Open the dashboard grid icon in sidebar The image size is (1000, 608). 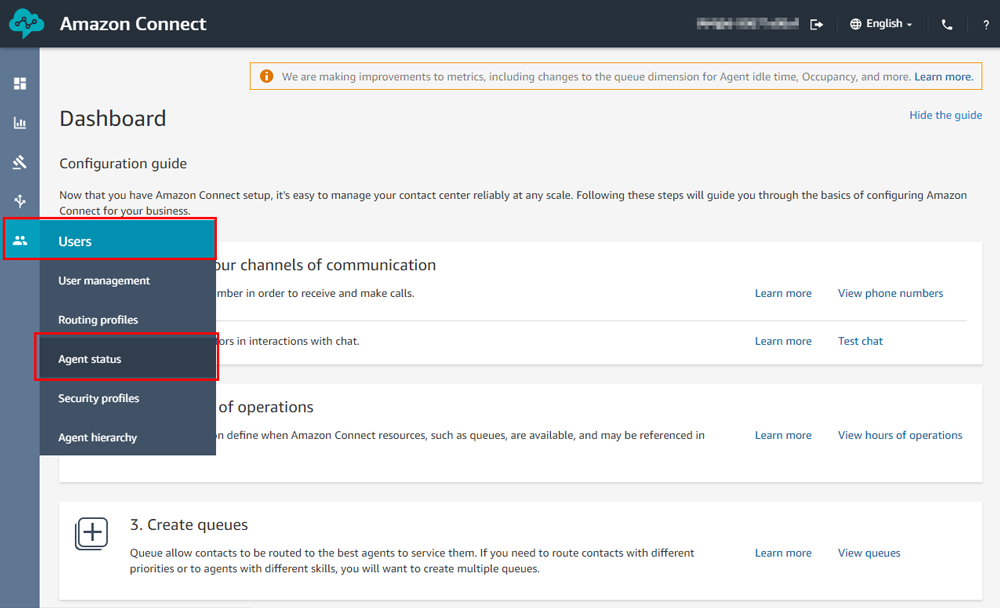click(20, 84)
